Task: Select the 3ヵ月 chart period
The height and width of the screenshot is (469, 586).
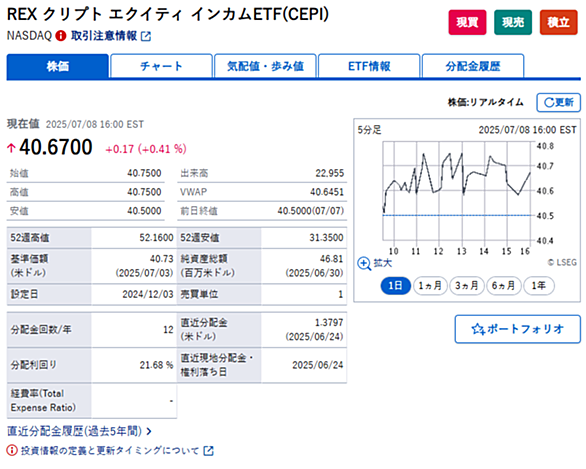Action: [466, 286]
